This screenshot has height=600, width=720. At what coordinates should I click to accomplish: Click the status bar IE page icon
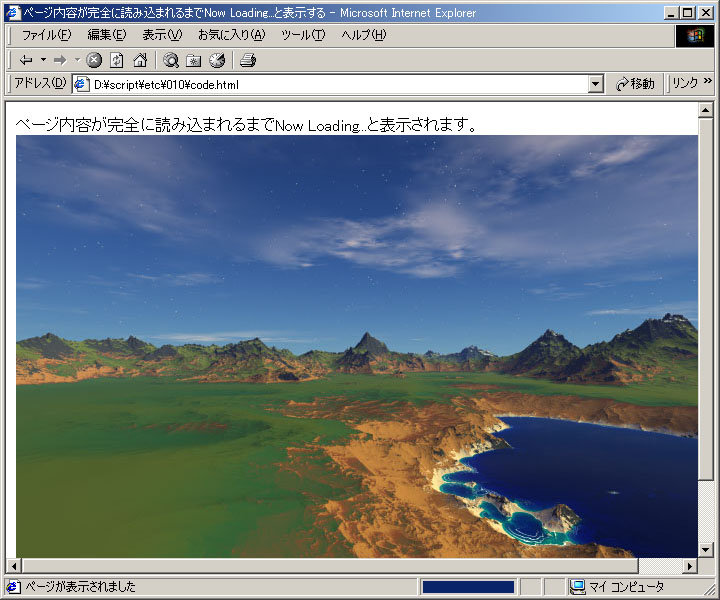(x=13, y=587)
